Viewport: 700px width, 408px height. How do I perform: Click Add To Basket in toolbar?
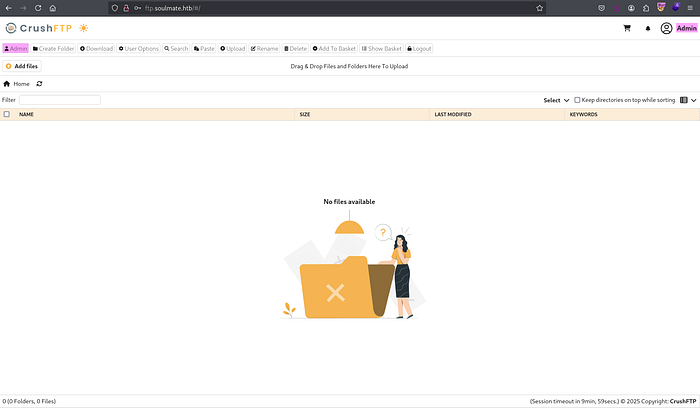[334, 48]
